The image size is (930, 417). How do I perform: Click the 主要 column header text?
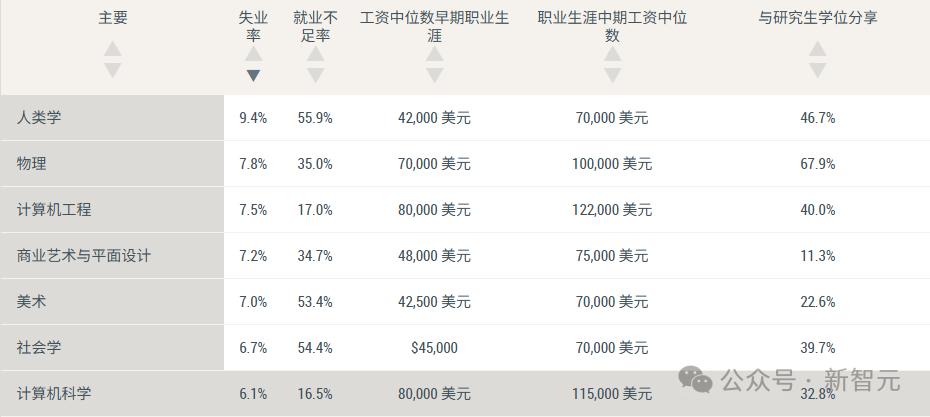113,18
